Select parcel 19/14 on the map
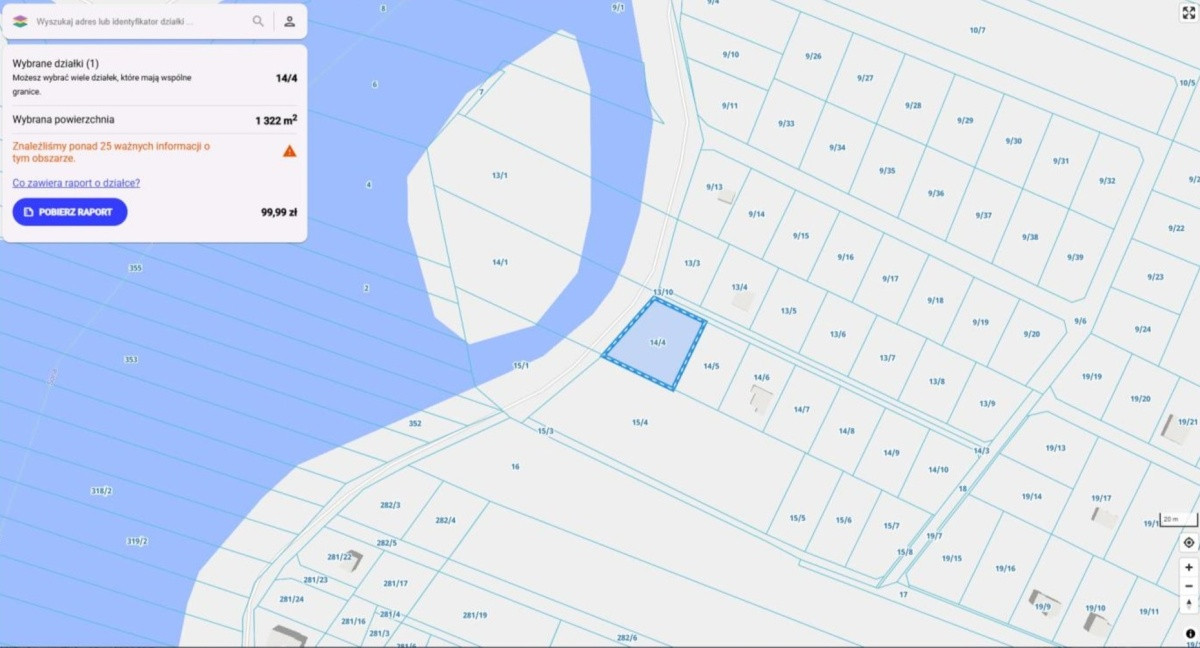This screenshot has height=648, width=1200. (x=1032, y=497)
